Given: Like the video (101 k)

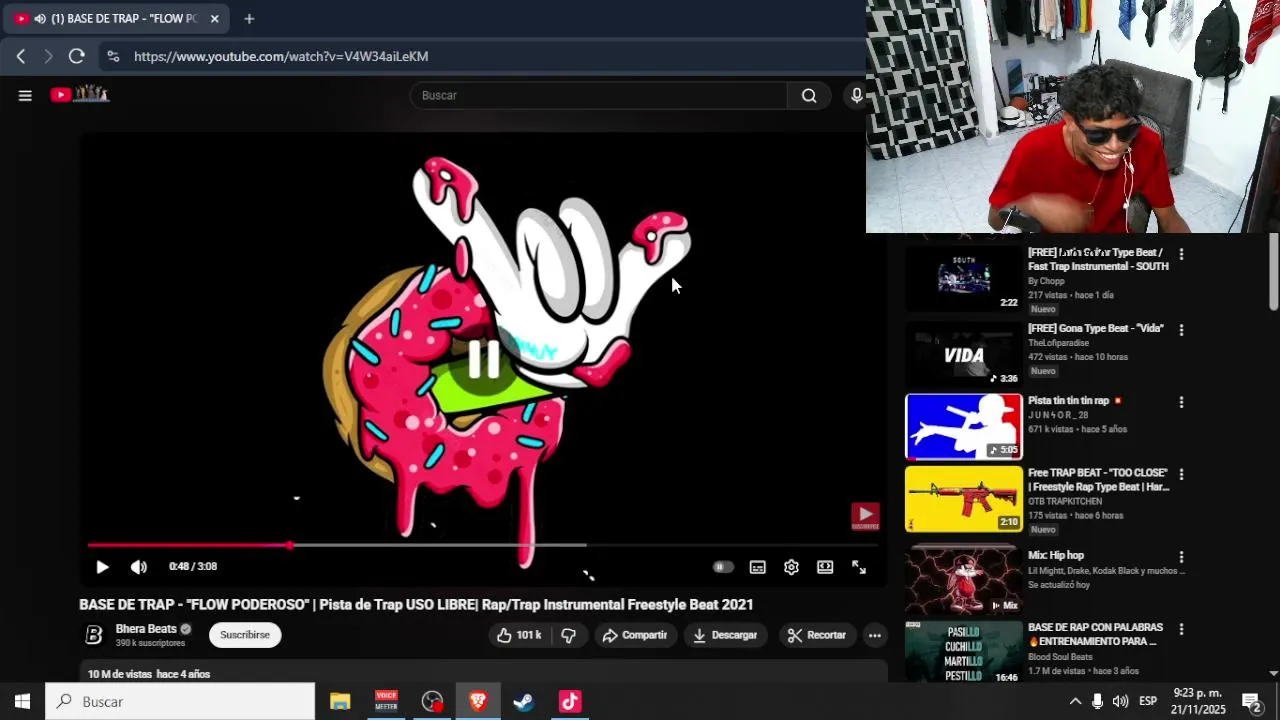Looking at the screenshot, I should pos(519,635).
